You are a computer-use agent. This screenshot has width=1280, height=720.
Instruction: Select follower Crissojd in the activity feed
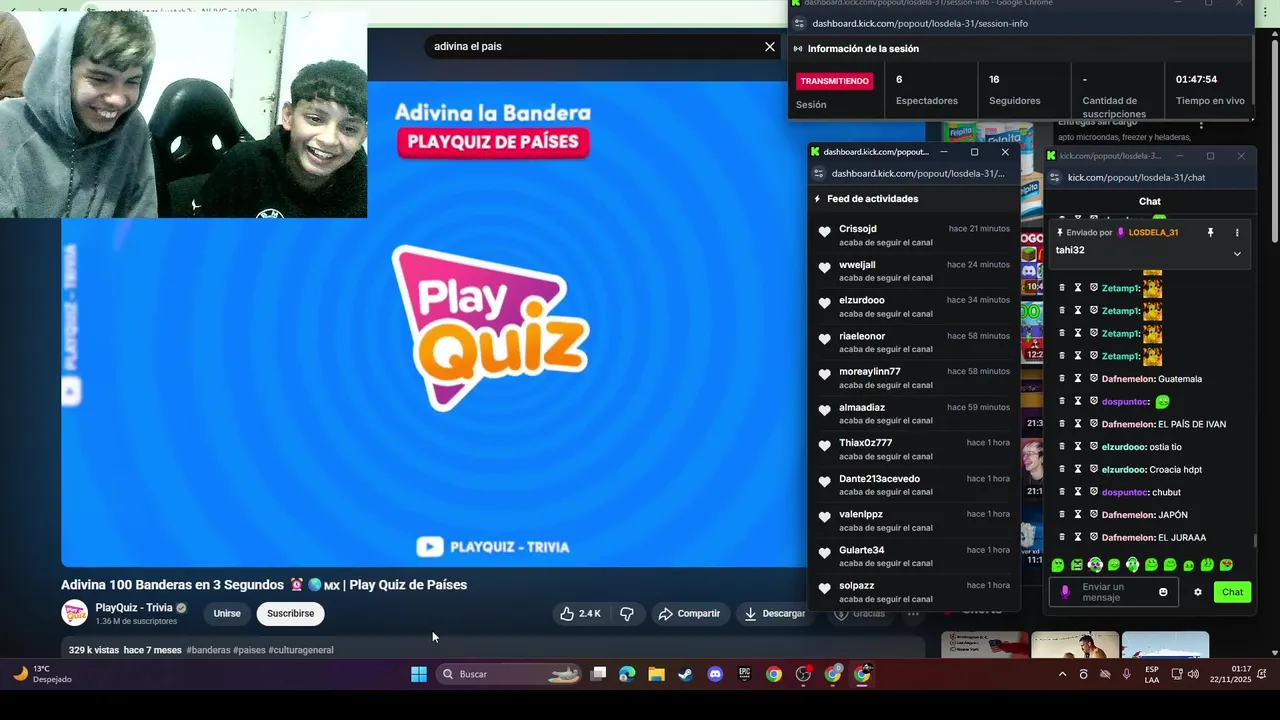(x=858, y=229)
